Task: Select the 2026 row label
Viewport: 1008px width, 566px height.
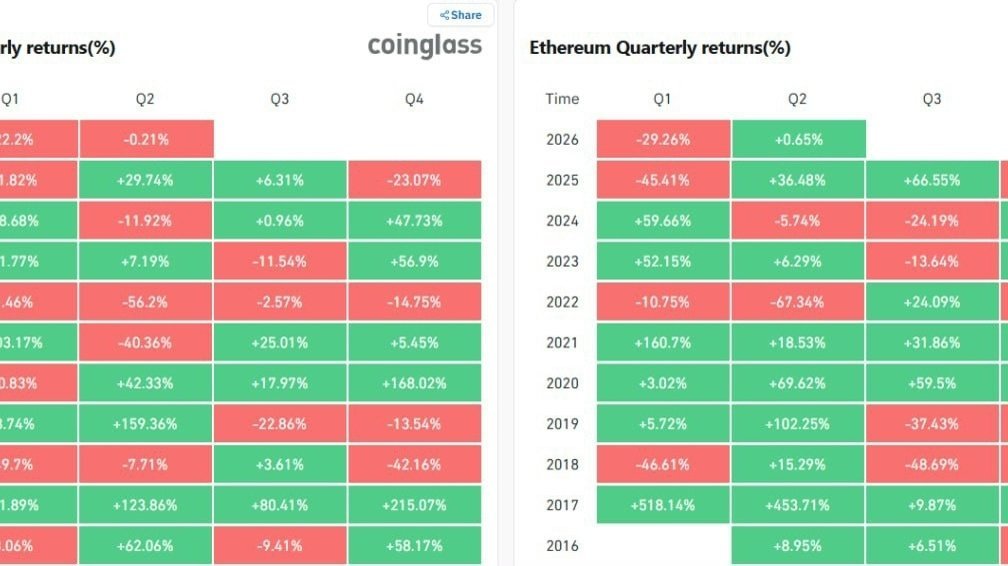Action: [x=562, y=140]
